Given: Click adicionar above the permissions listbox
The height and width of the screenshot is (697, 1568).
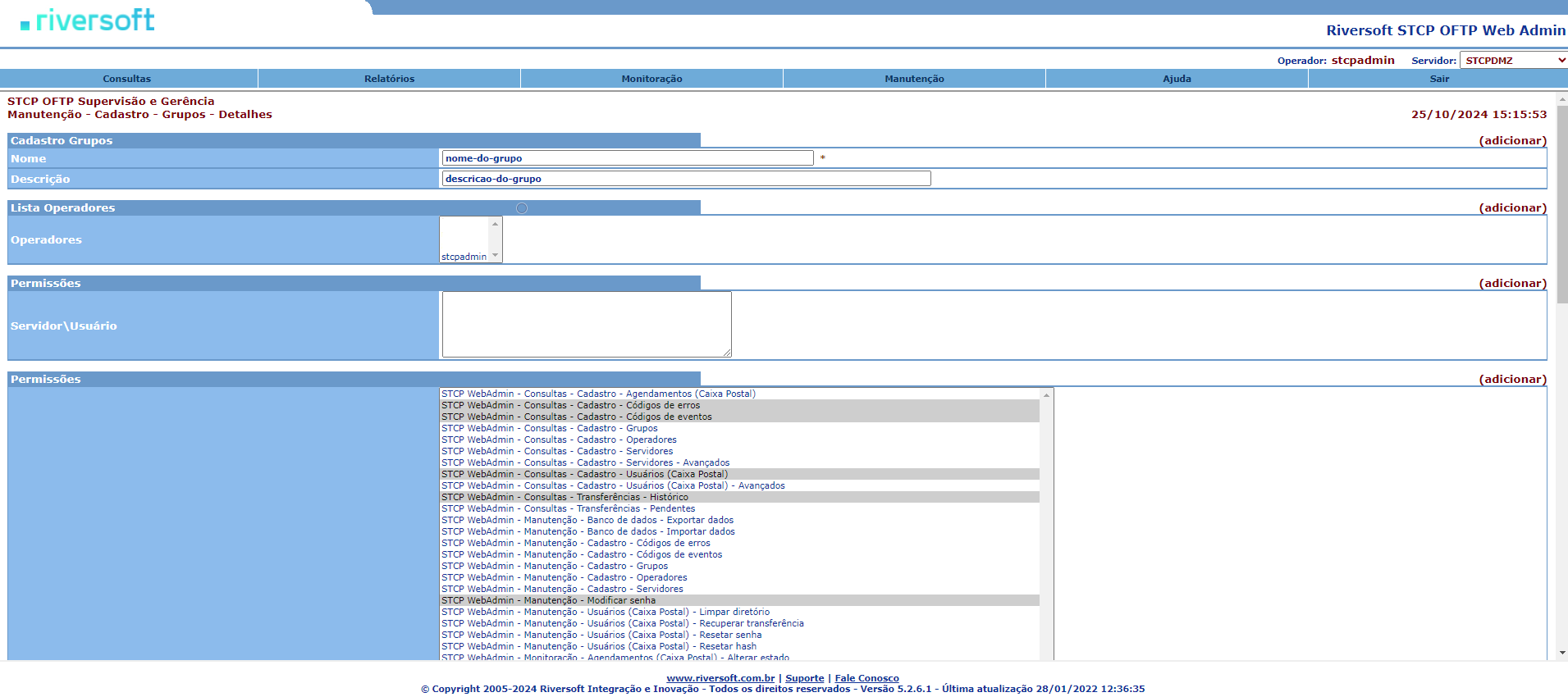Looking at the screenshot, I should (1512, 379).
